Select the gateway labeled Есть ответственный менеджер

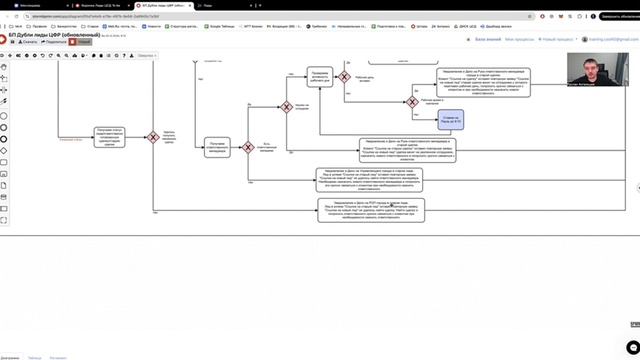click(248, 147)
